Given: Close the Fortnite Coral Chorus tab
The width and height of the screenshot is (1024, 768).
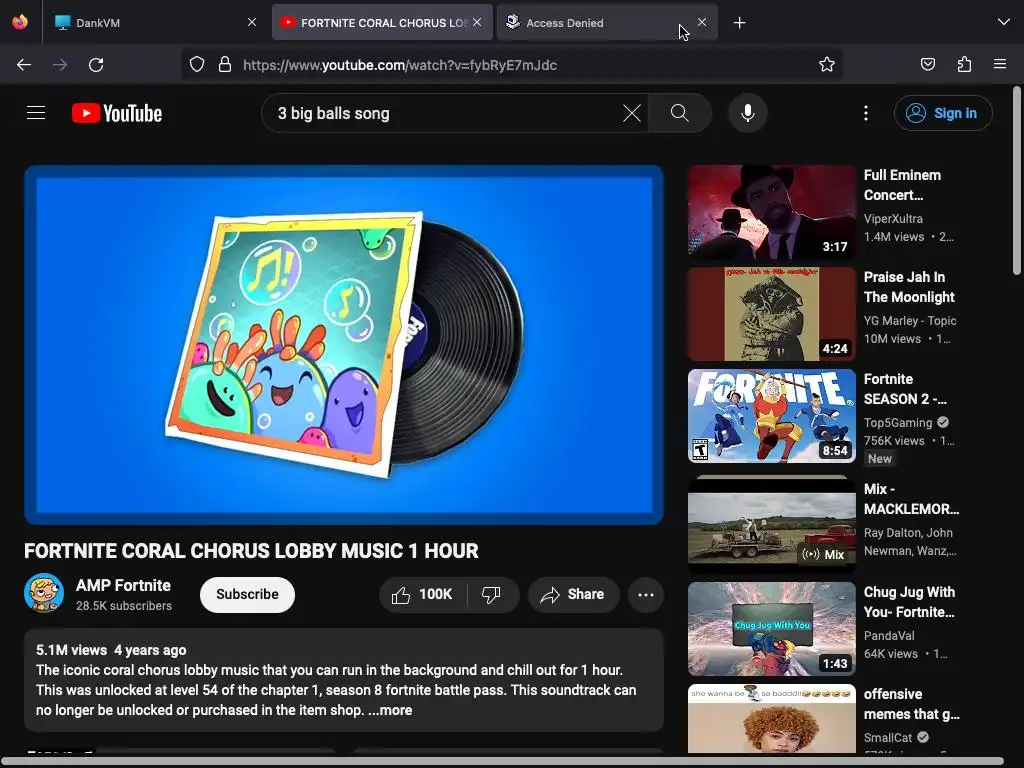Looking at the screenshot, I should tap(477, 22).
